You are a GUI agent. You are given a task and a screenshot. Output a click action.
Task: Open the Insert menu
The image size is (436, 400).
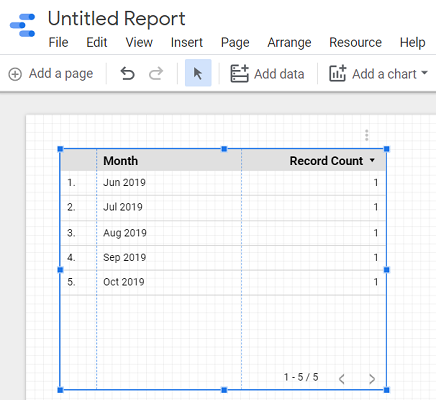[x=187, y=43]
